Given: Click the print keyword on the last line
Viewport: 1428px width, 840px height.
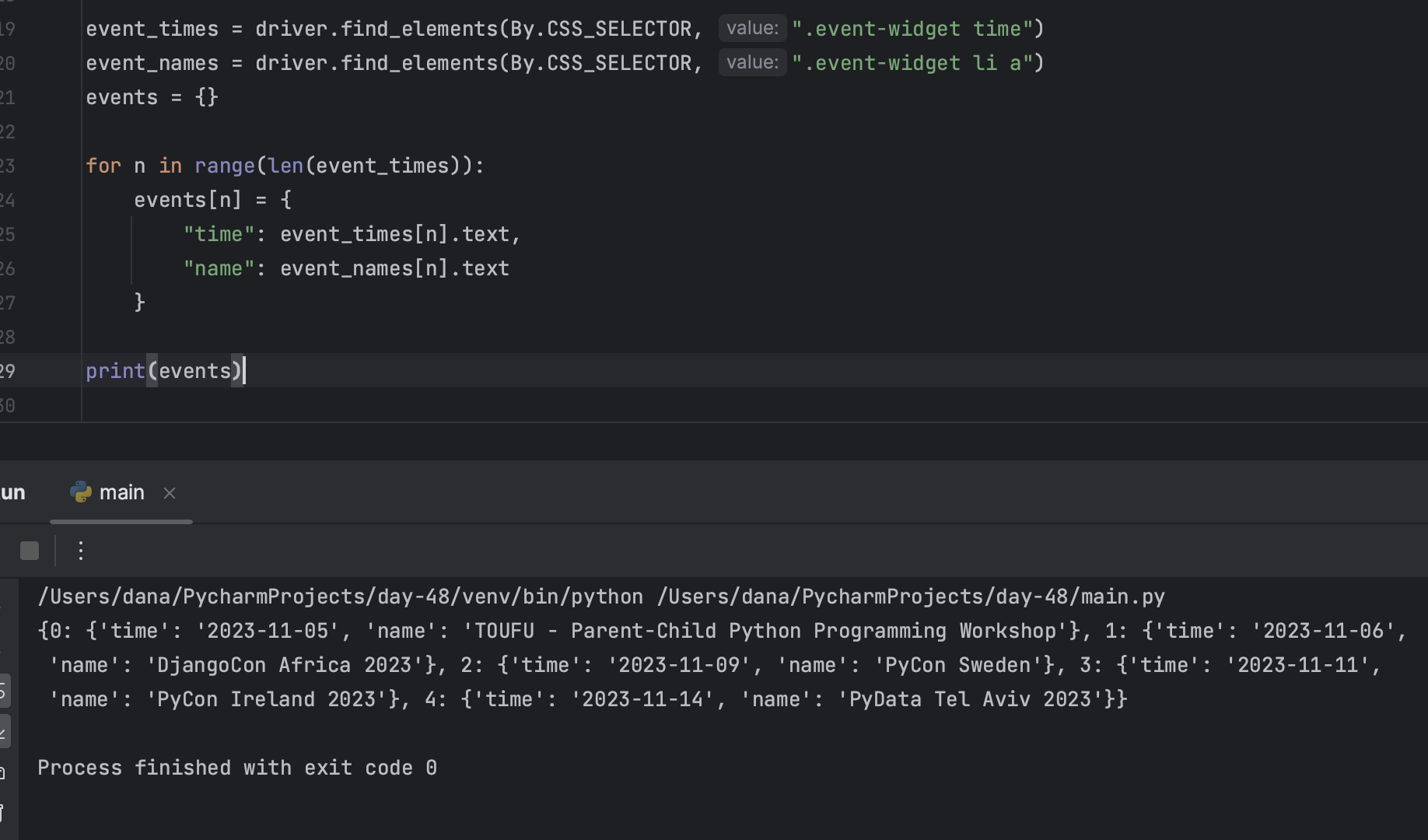Looking at the screenshot, I should click(116, 371).
